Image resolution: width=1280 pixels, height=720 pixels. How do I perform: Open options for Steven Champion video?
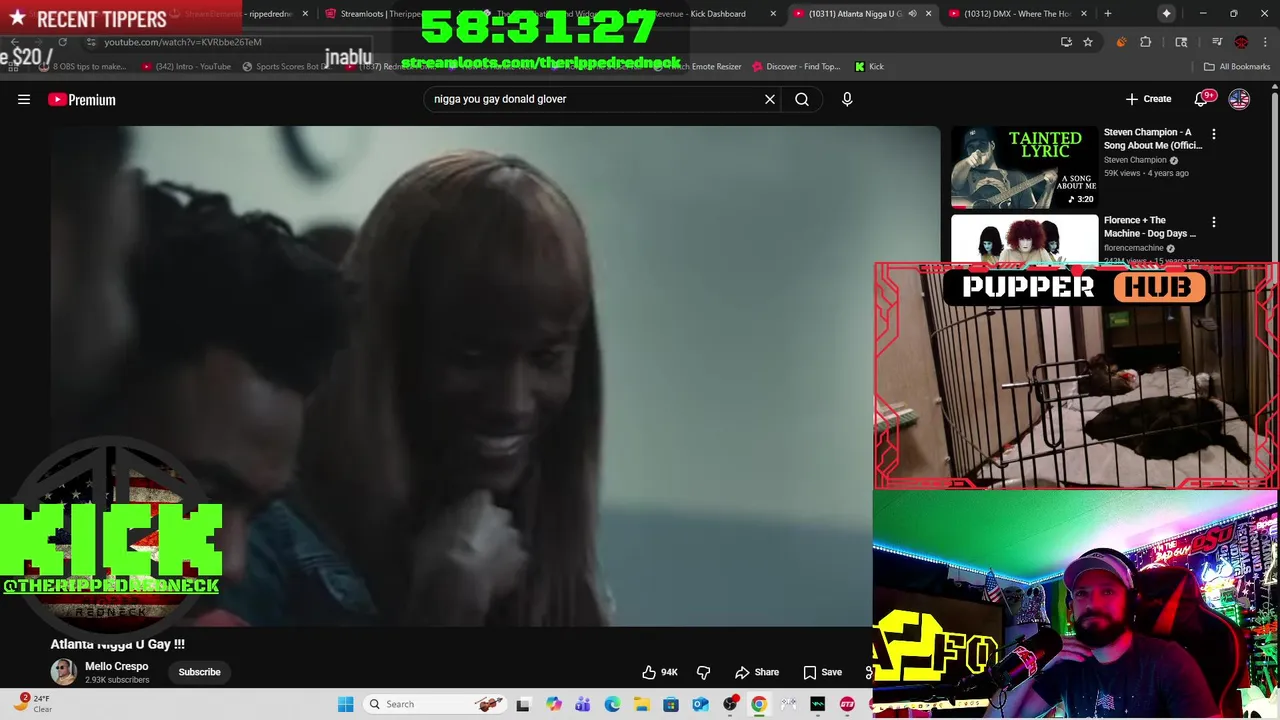[x=1214, y=133]
